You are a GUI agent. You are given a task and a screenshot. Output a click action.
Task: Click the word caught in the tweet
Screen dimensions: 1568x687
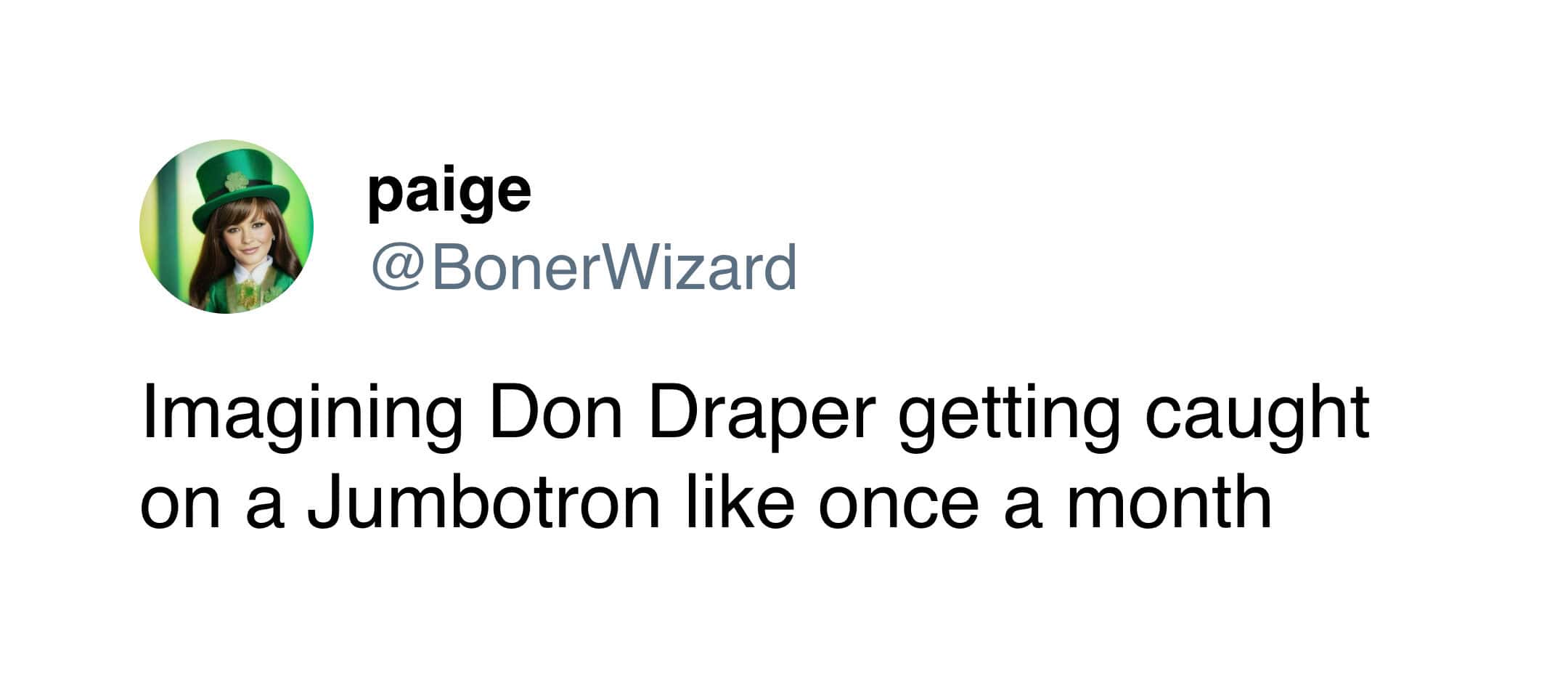click(x=1257, y=415)
